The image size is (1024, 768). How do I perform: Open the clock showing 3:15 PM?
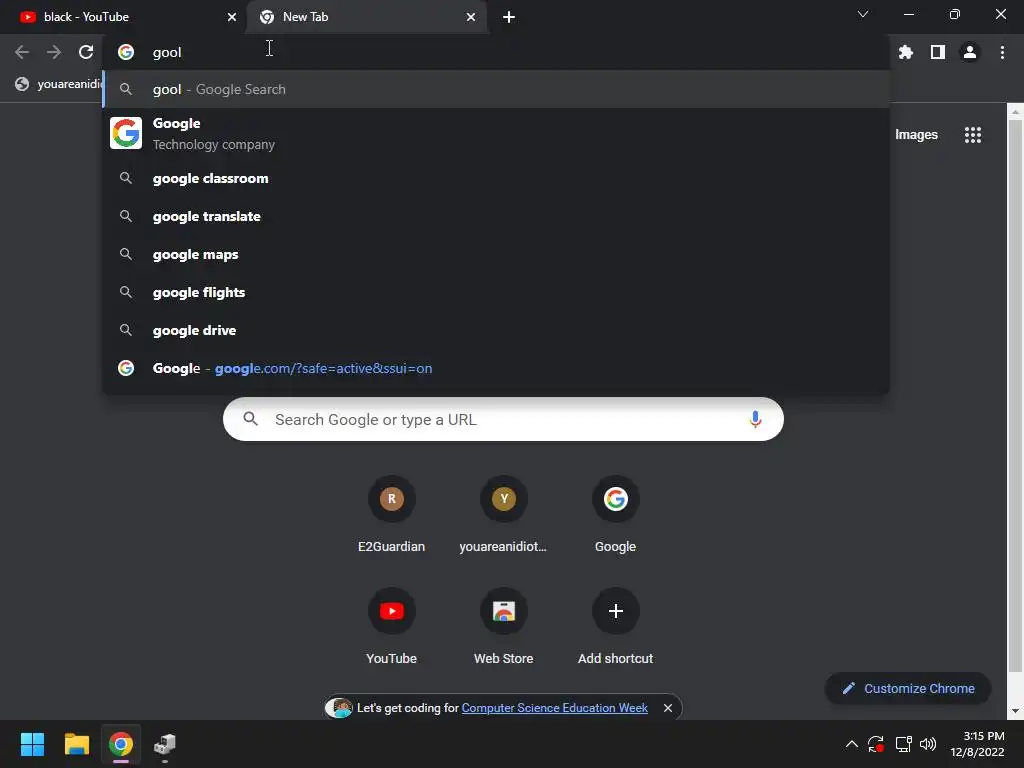977,744
